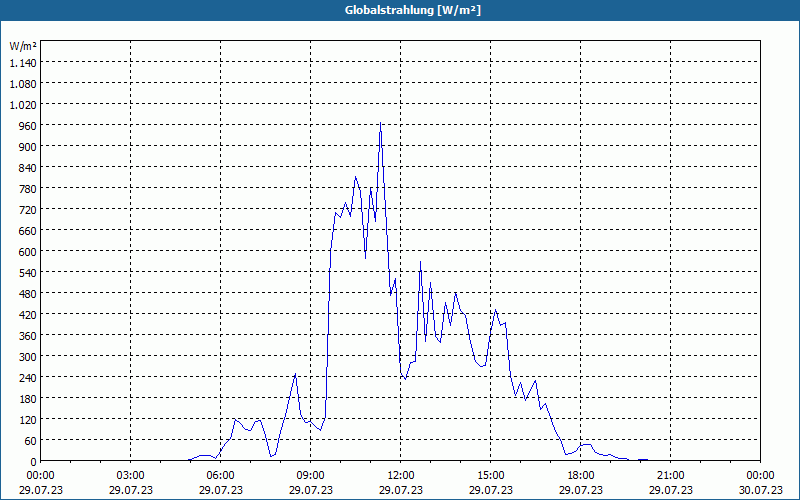Click the 12:00 time axis label

click(x=401, y=476)
